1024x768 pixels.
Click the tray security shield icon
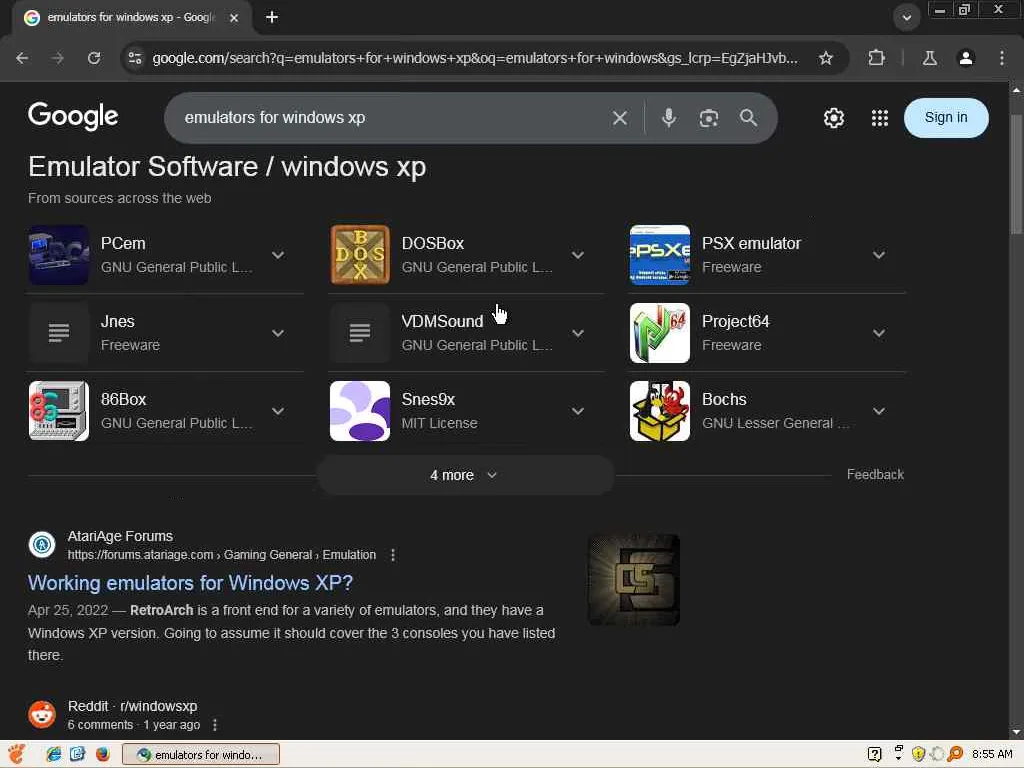(918, 754)
